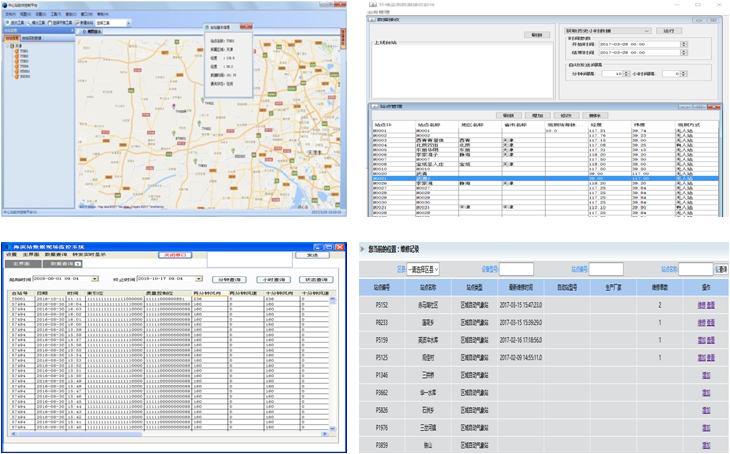The height and width of the screenshot is (454, 730).
Task: Click the 站点编号 input field
Action: point(606,269)
